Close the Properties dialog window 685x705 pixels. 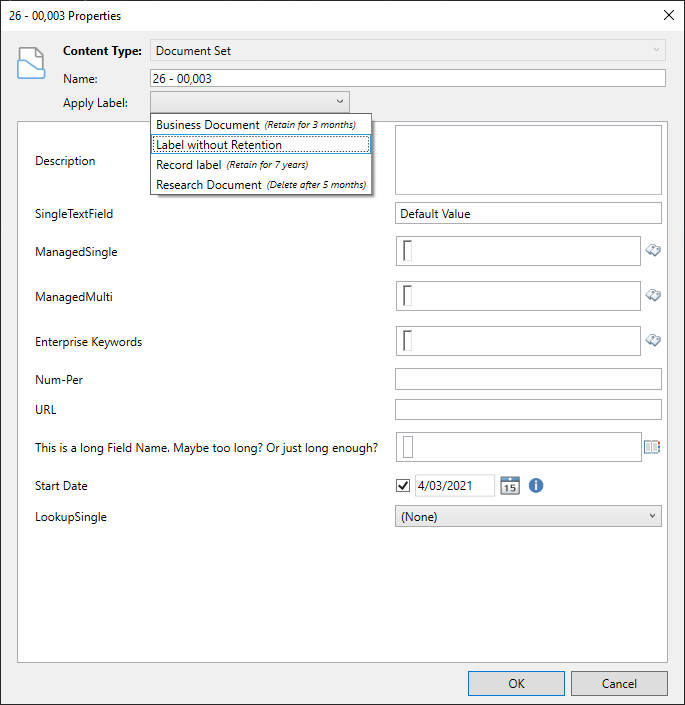[x=669, y=15]
